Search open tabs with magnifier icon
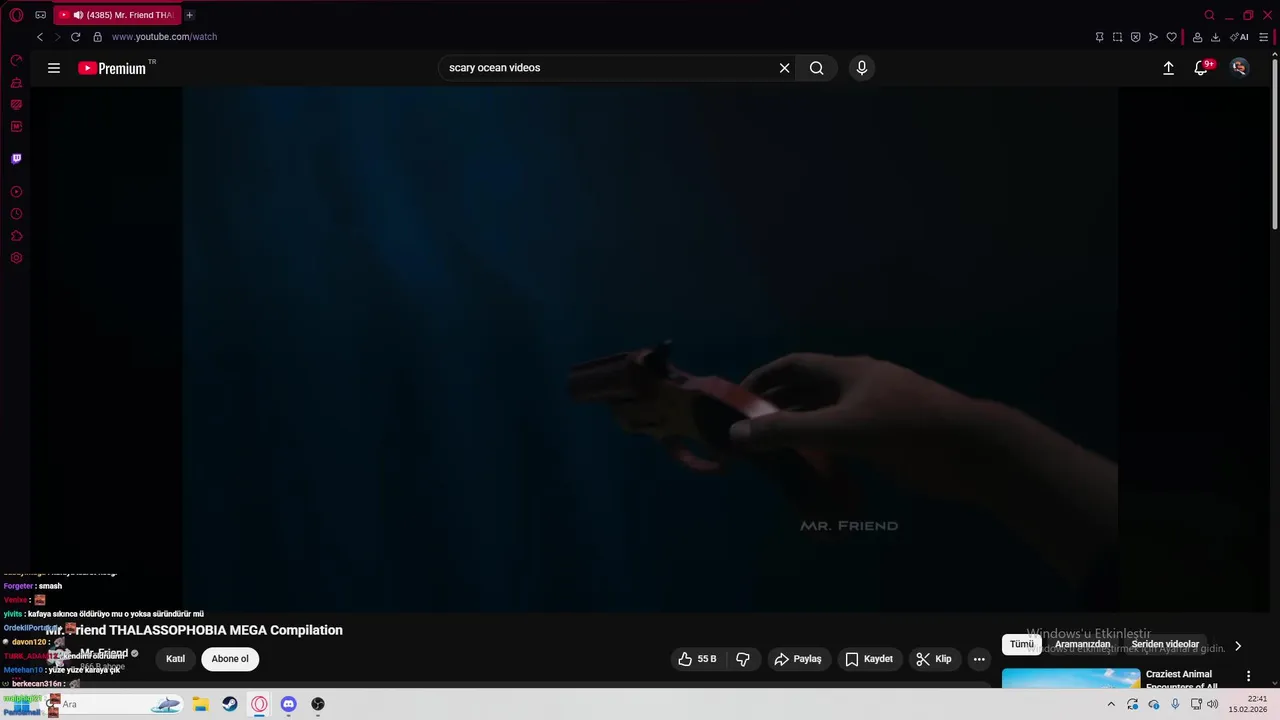 (1209, 15)
